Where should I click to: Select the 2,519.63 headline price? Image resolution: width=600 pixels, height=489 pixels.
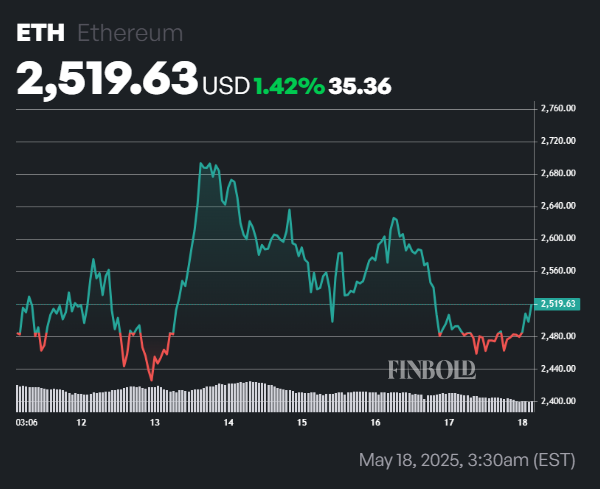(x=107, y=80)
